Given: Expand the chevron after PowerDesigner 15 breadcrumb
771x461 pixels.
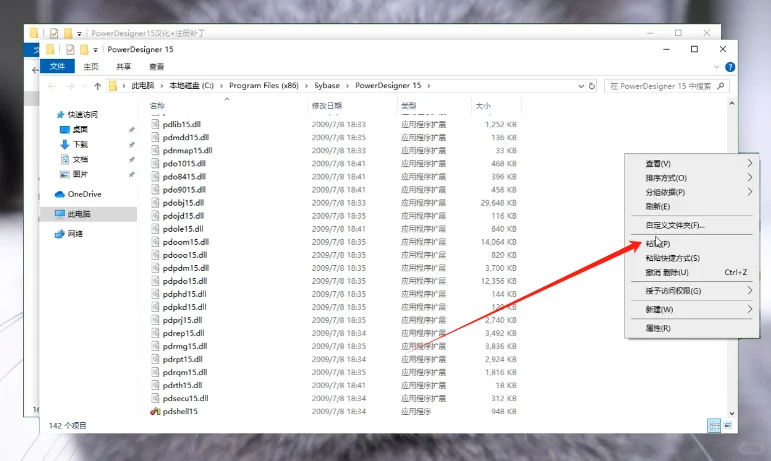Looking at the screenshot, I should 429,86.
